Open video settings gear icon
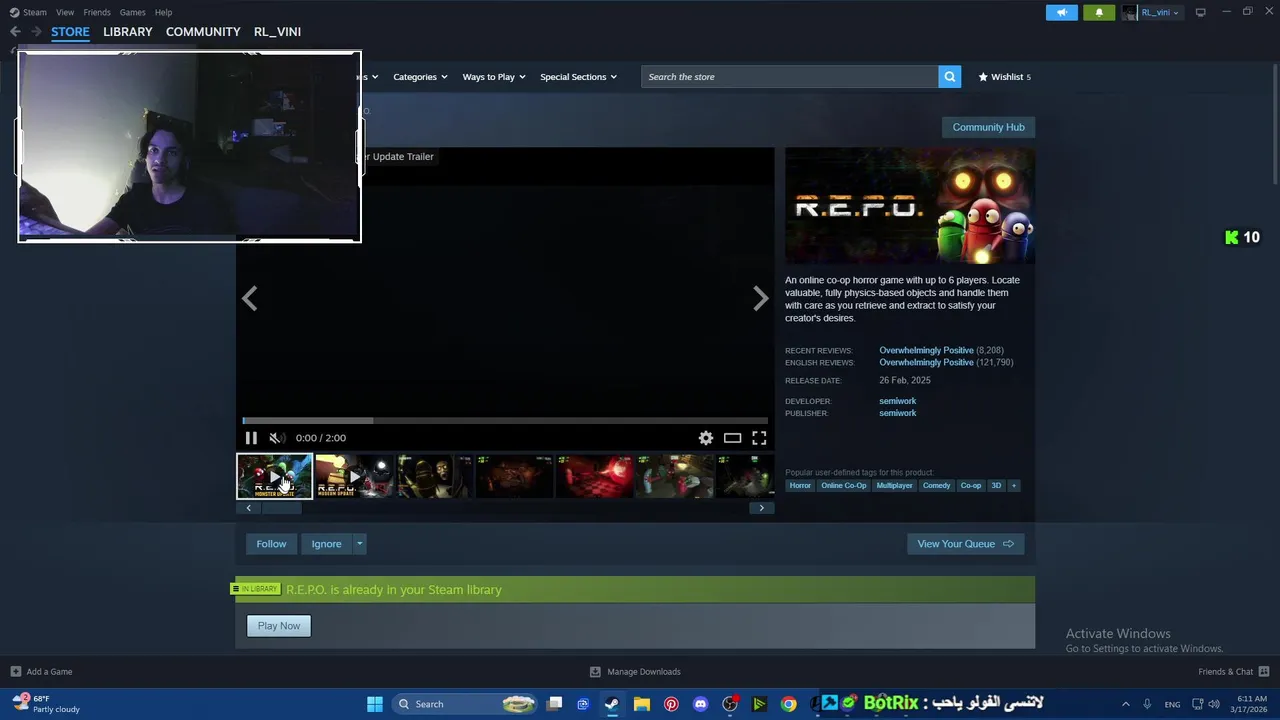 (x=706, y=438)
